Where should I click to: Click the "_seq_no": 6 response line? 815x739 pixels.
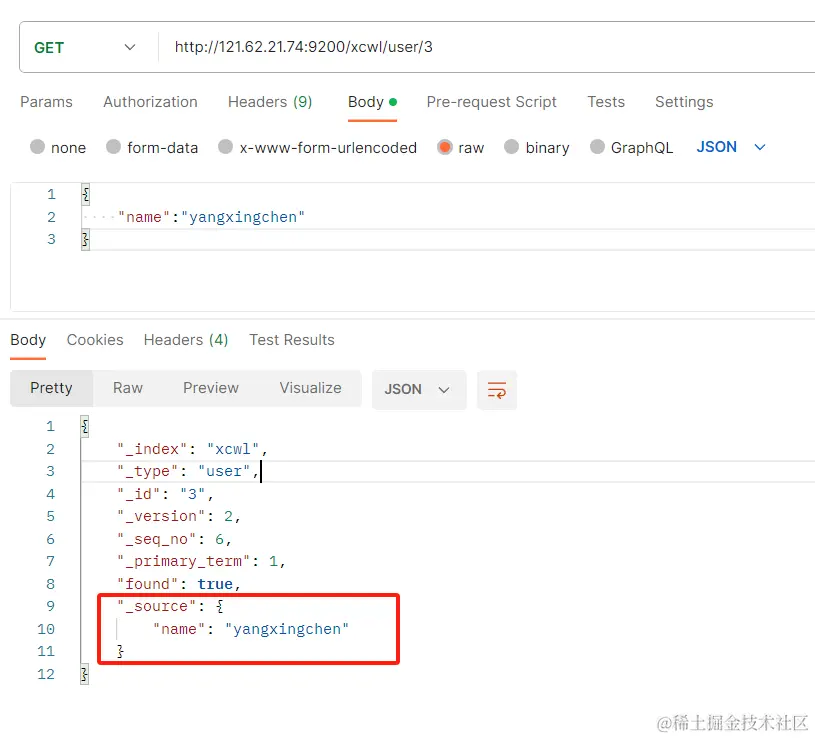175,539
